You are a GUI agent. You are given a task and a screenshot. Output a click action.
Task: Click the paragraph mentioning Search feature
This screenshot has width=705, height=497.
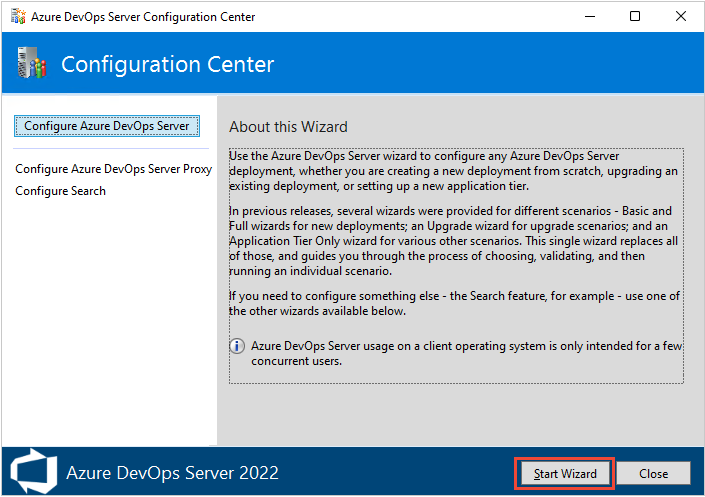pos(453,304)
